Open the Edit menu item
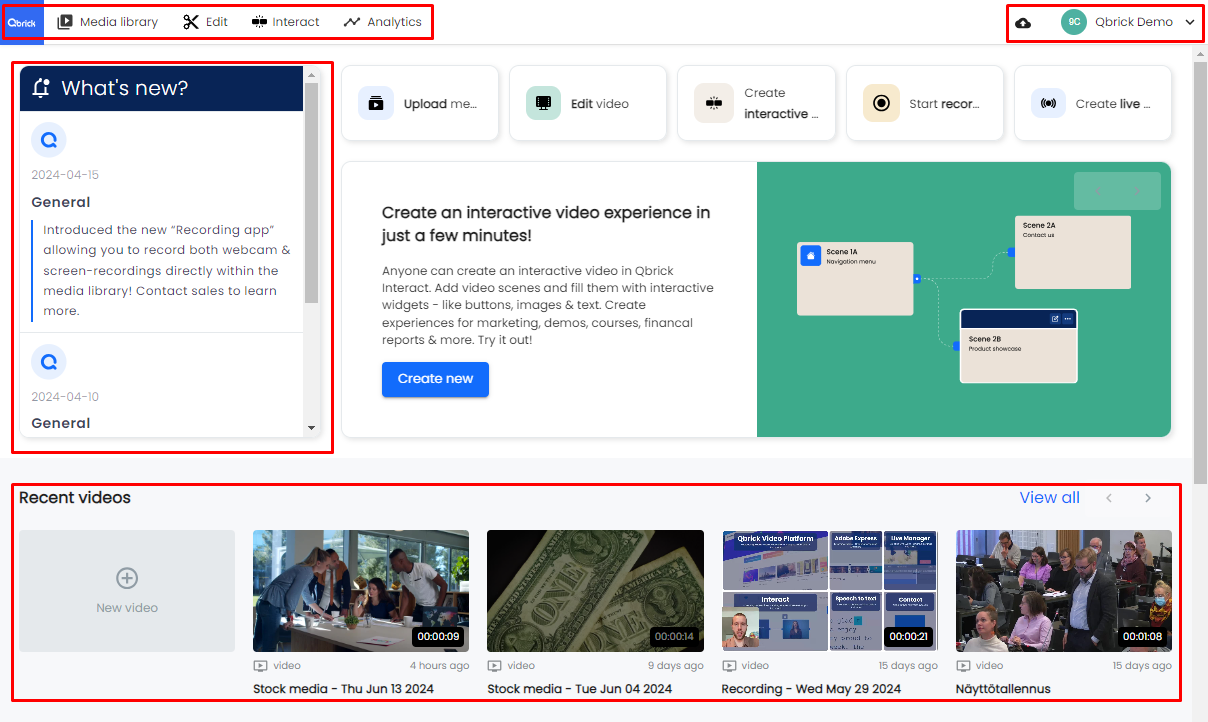 coord(206,22)
